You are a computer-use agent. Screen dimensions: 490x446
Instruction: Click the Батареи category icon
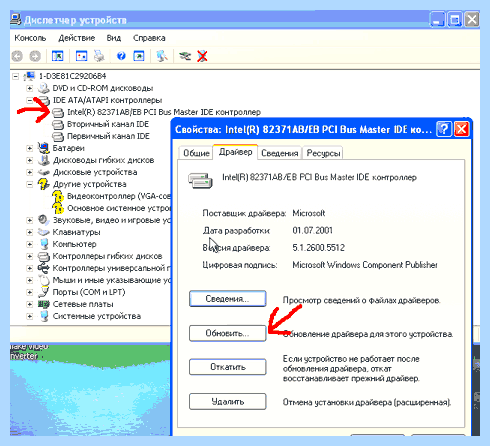coord(44,148)
